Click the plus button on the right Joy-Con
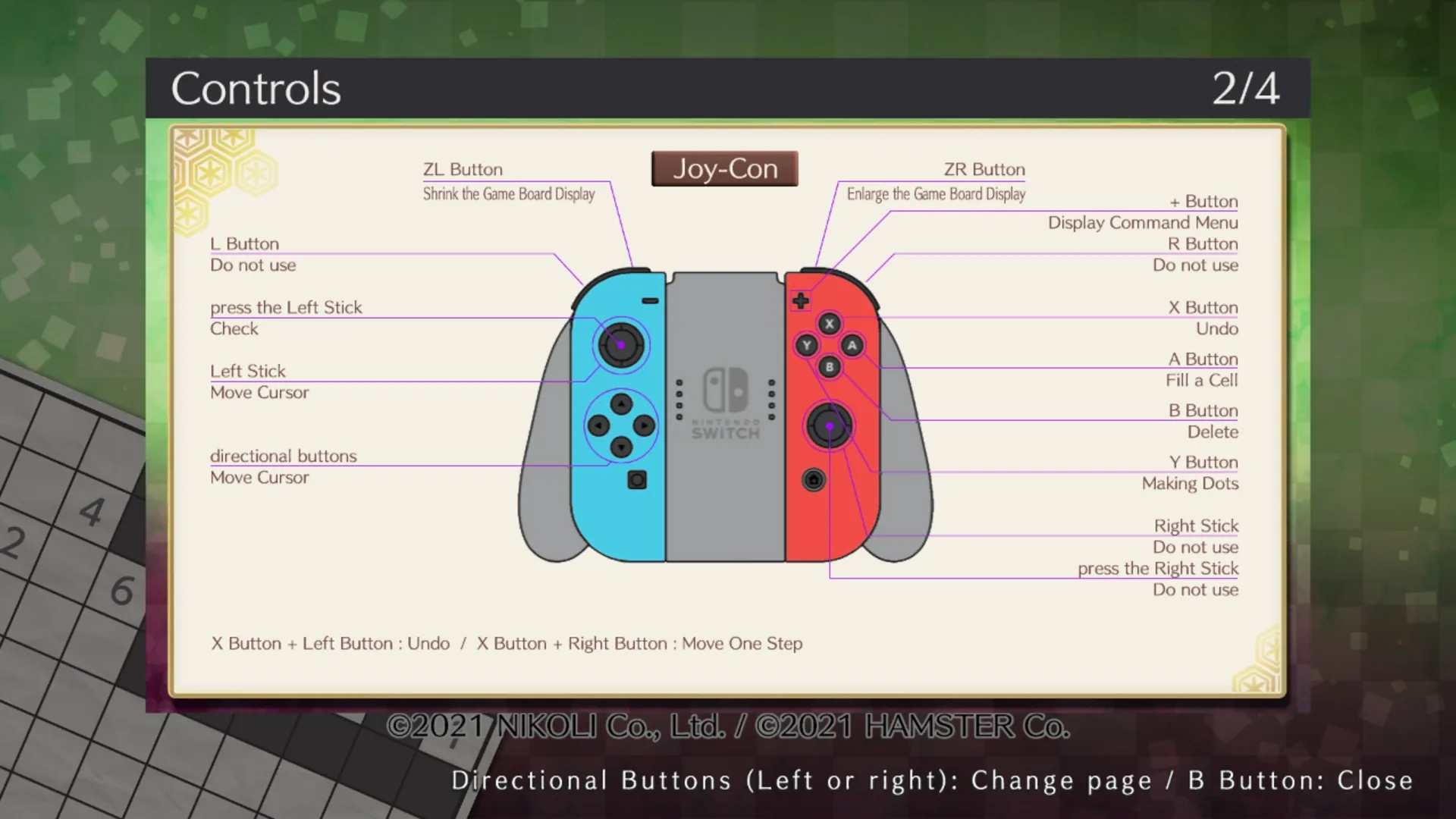1456x819 pixels. pyautogui.click(x=801, y=301)
